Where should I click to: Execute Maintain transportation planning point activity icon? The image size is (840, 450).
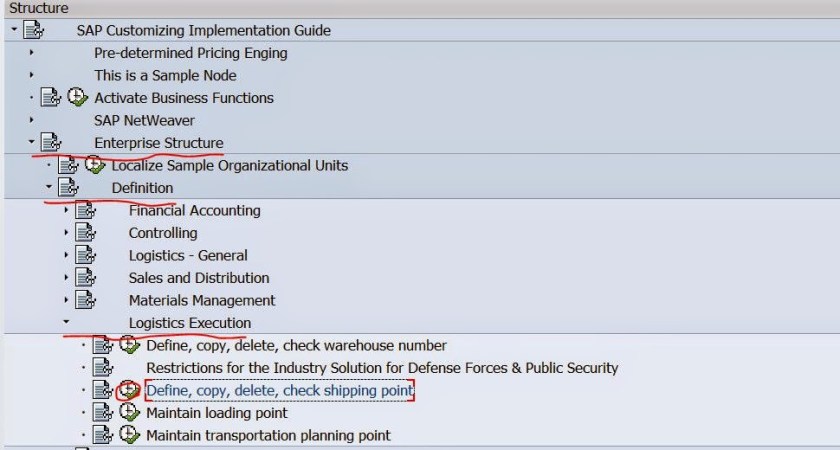pos(129,435)
